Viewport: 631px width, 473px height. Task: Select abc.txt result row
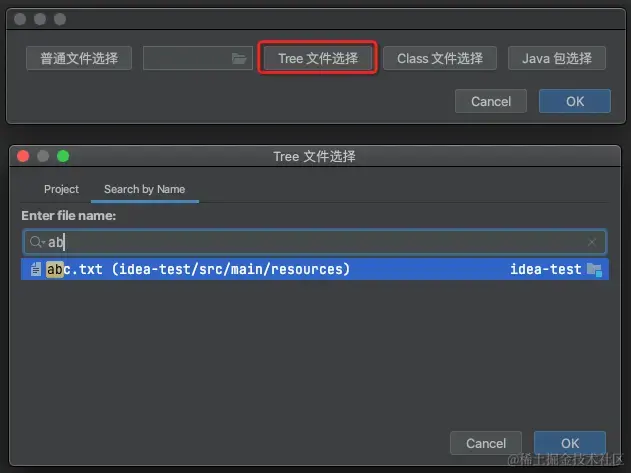coord(315,269)
